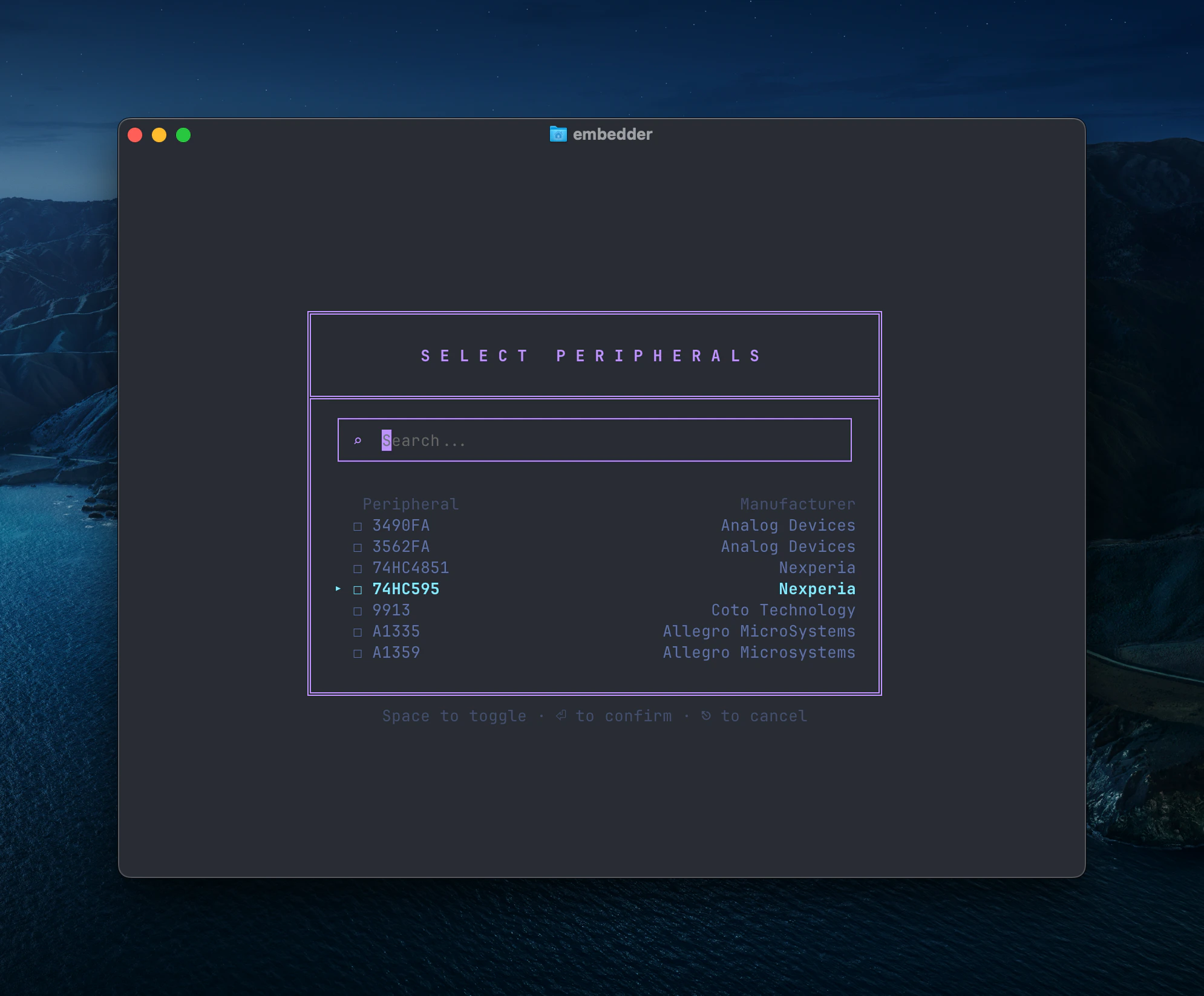Click the Peripheral column header

click(x=410, y=504)
